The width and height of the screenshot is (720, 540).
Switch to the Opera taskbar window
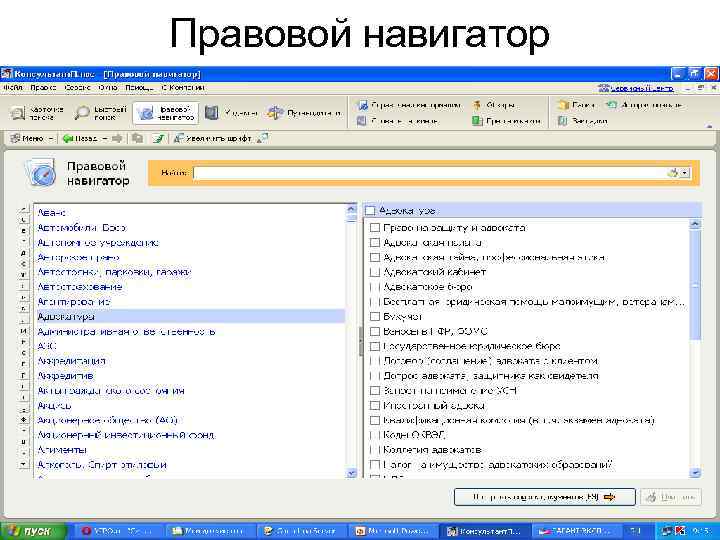click(x=116, y=531)
